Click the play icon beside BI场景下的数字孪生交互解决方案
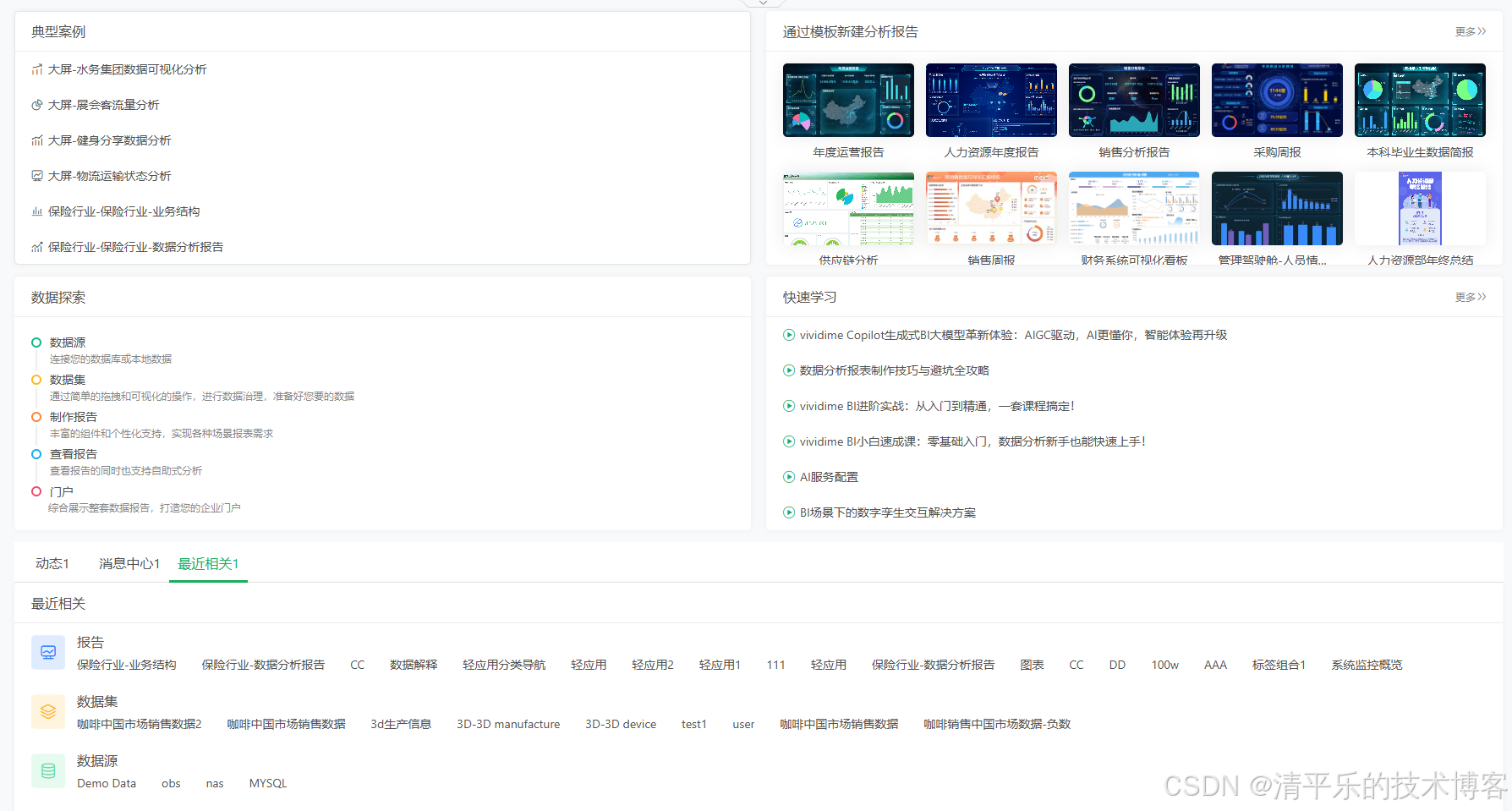 pos(788,512)
